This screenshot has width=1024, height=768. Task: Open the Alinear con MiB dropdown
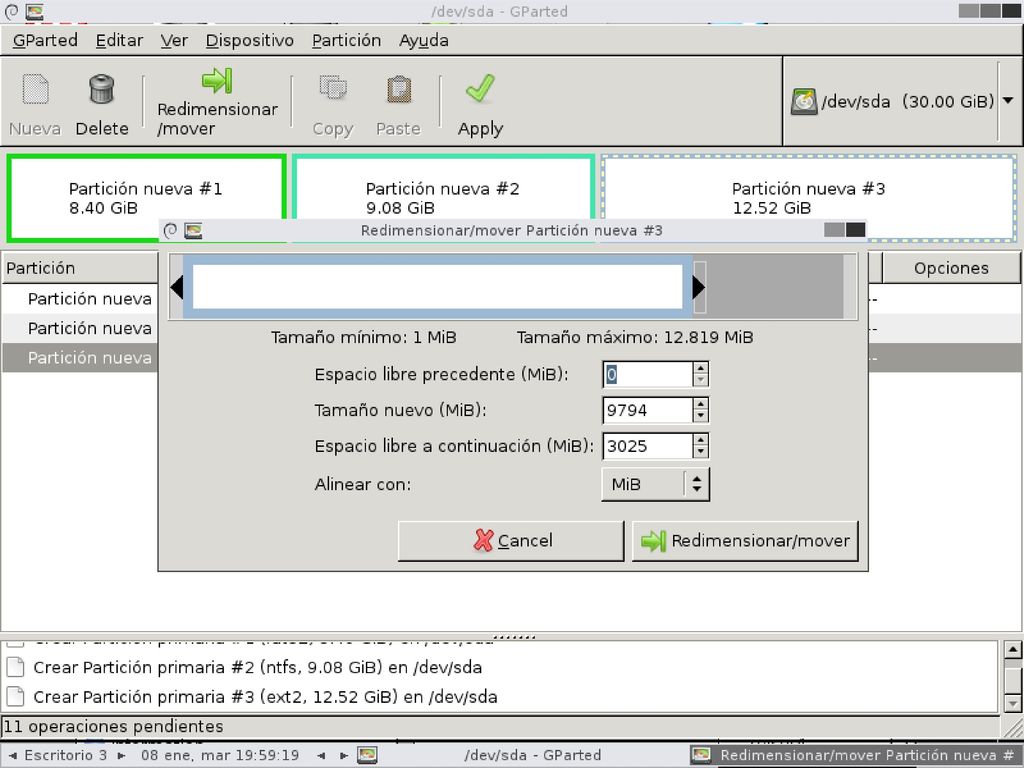pyautogui.click(x=655, y=484)
